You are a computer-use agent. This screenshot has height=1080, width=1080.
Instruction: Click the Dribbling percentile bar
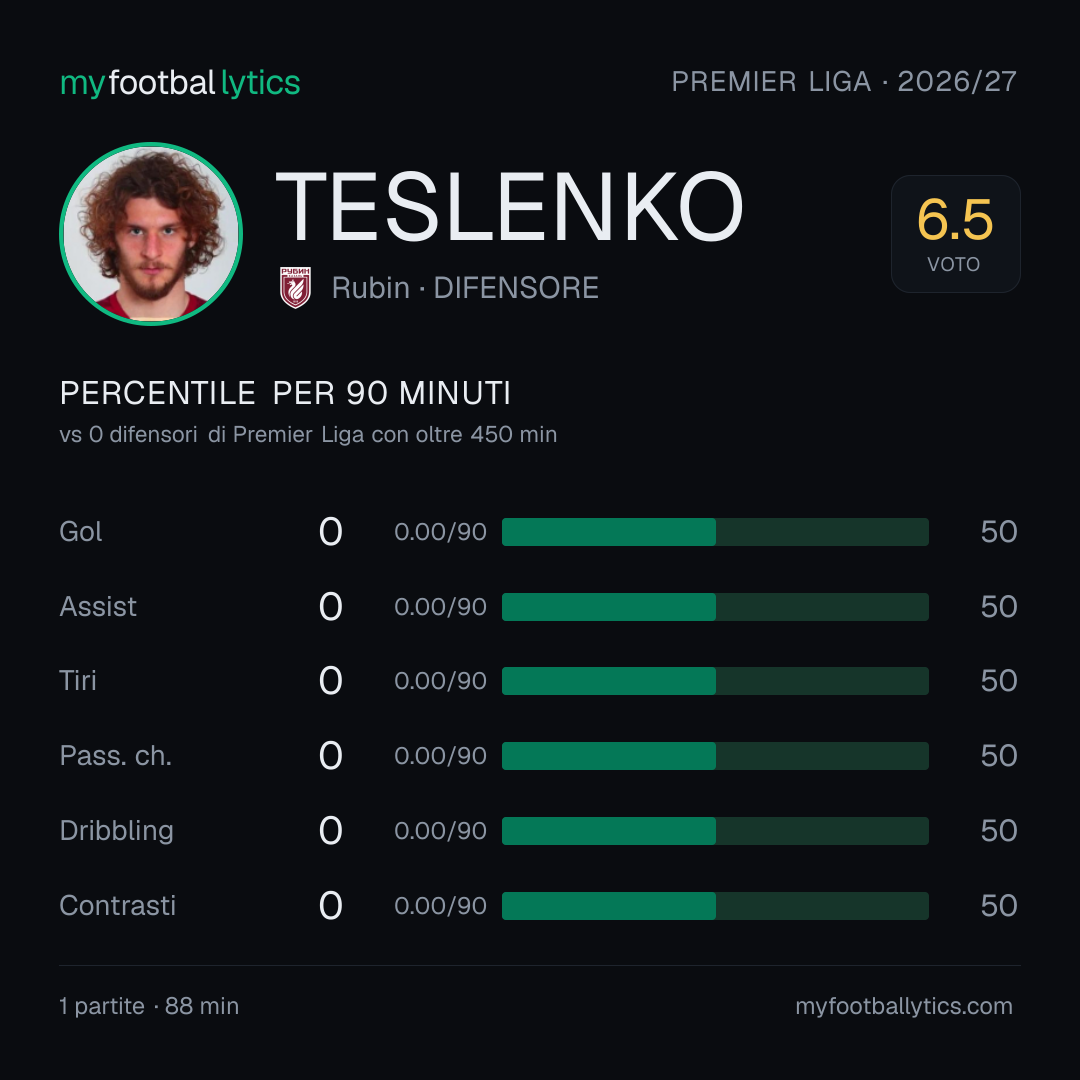[715, 831]
